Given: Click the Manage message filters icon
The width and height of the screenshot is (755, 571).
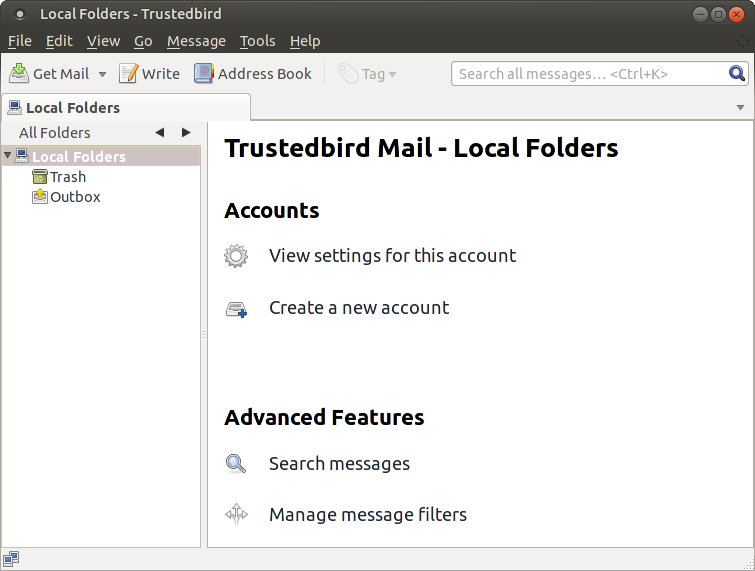Looking at the screenshot, I should pyautogui.click(x=236, y=516).
